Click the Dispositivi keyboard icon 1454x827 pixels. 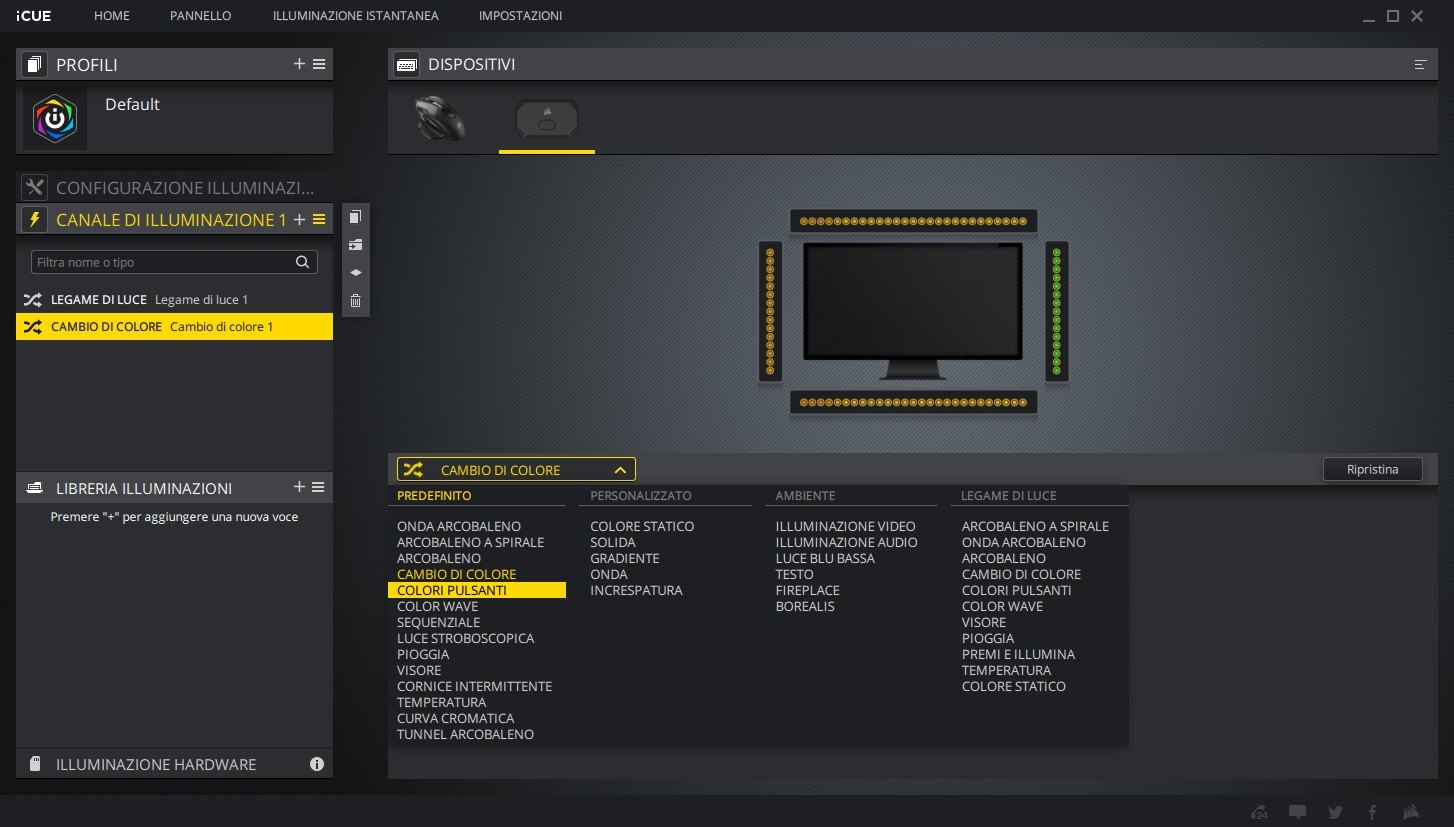[x=406, y=65]
